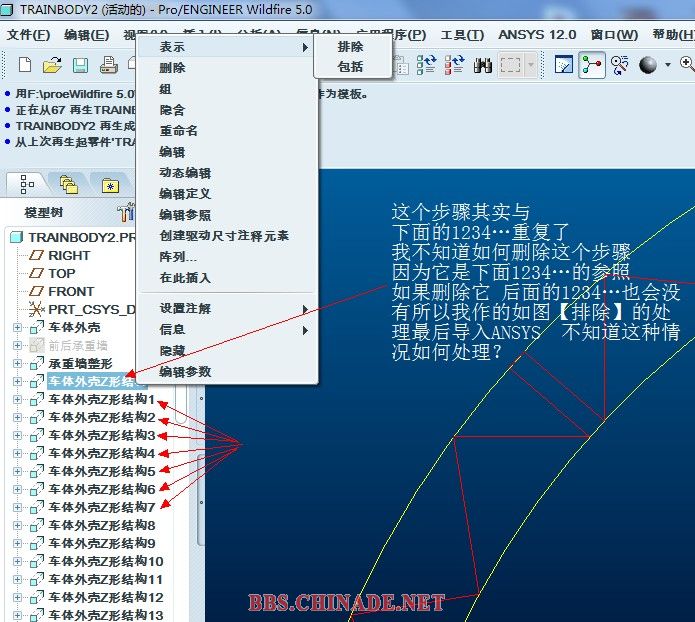Click the zoom in magnifier icon
Image resolution: width=695 pixels, height=622 pixels.
[x=687, y=65]
